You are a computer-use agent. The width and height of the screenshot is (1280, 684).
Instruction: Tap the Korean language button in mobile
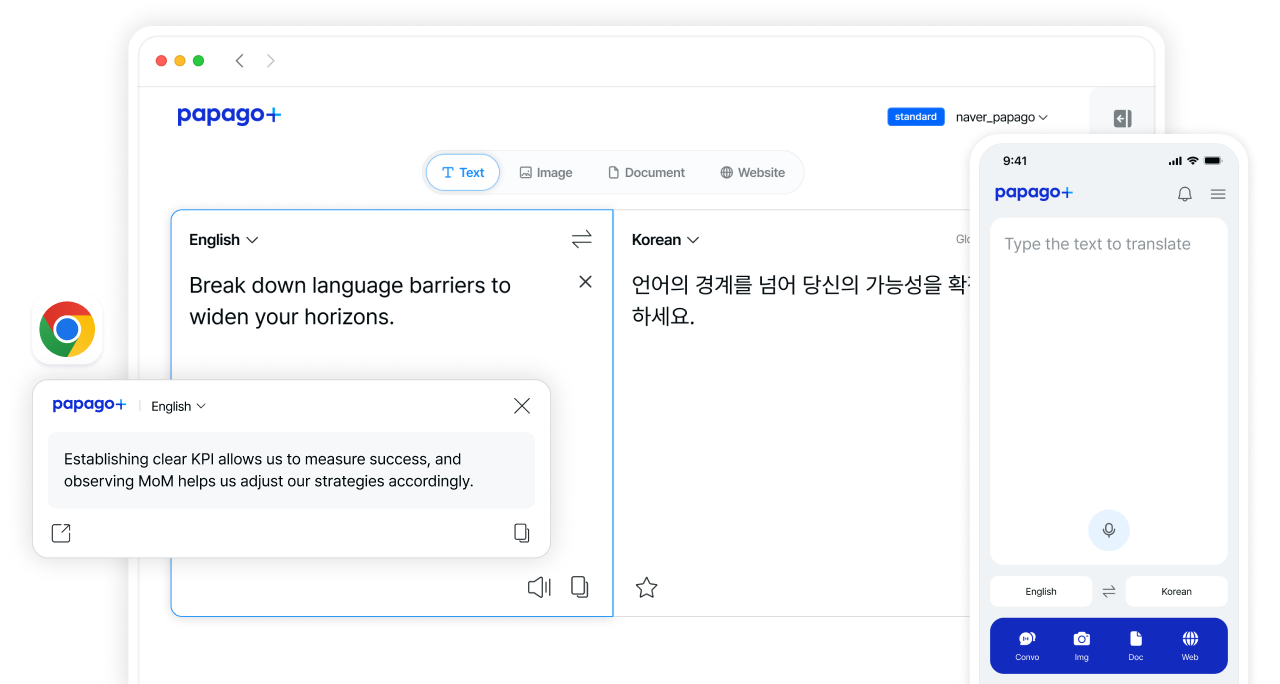point(1176,591)
